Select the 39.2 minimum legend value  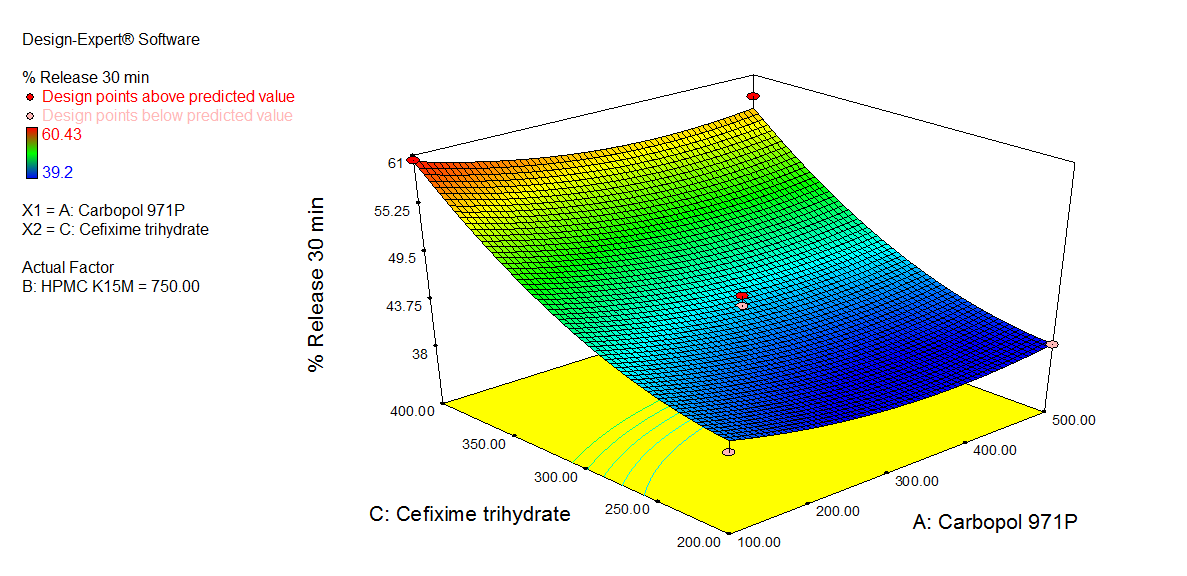coord(57,172)
